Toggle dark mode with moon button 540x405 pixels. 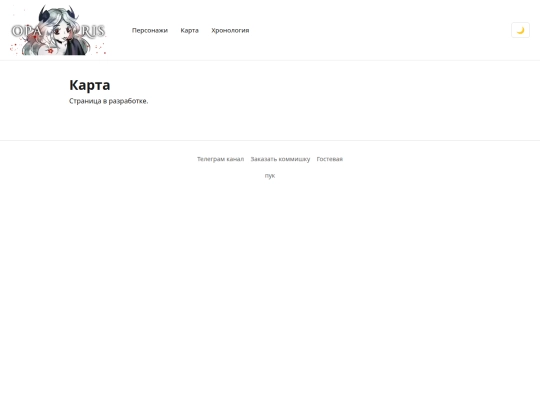[x=520, y=30]
